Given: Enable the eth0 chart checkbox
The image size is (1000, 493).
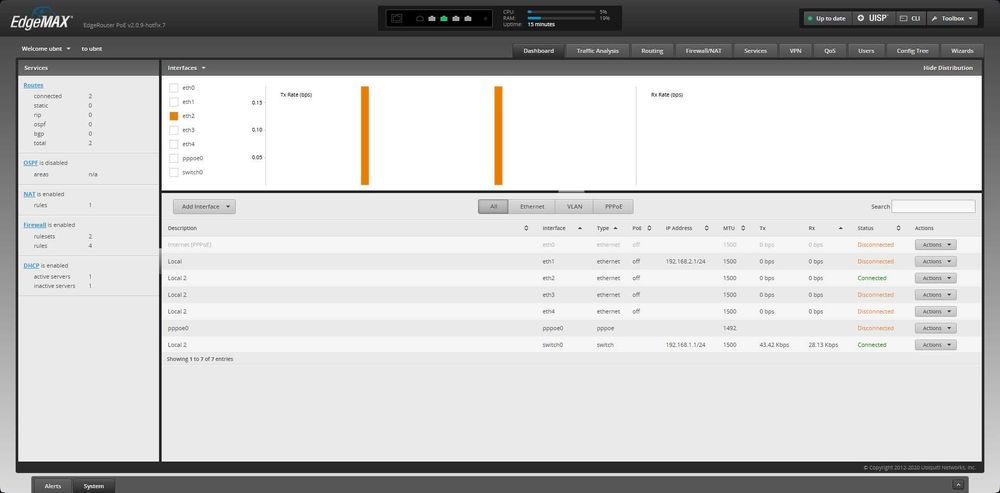Looking at the screenshot, I should pyautogui.click(x=173, y=88).
